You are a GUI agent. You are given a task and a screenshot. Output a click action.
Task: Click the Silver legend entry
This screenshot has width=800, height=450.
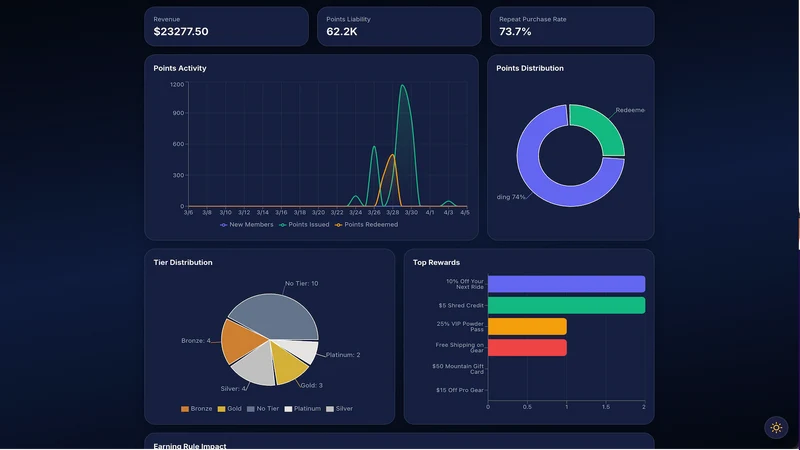click(339, 409)
